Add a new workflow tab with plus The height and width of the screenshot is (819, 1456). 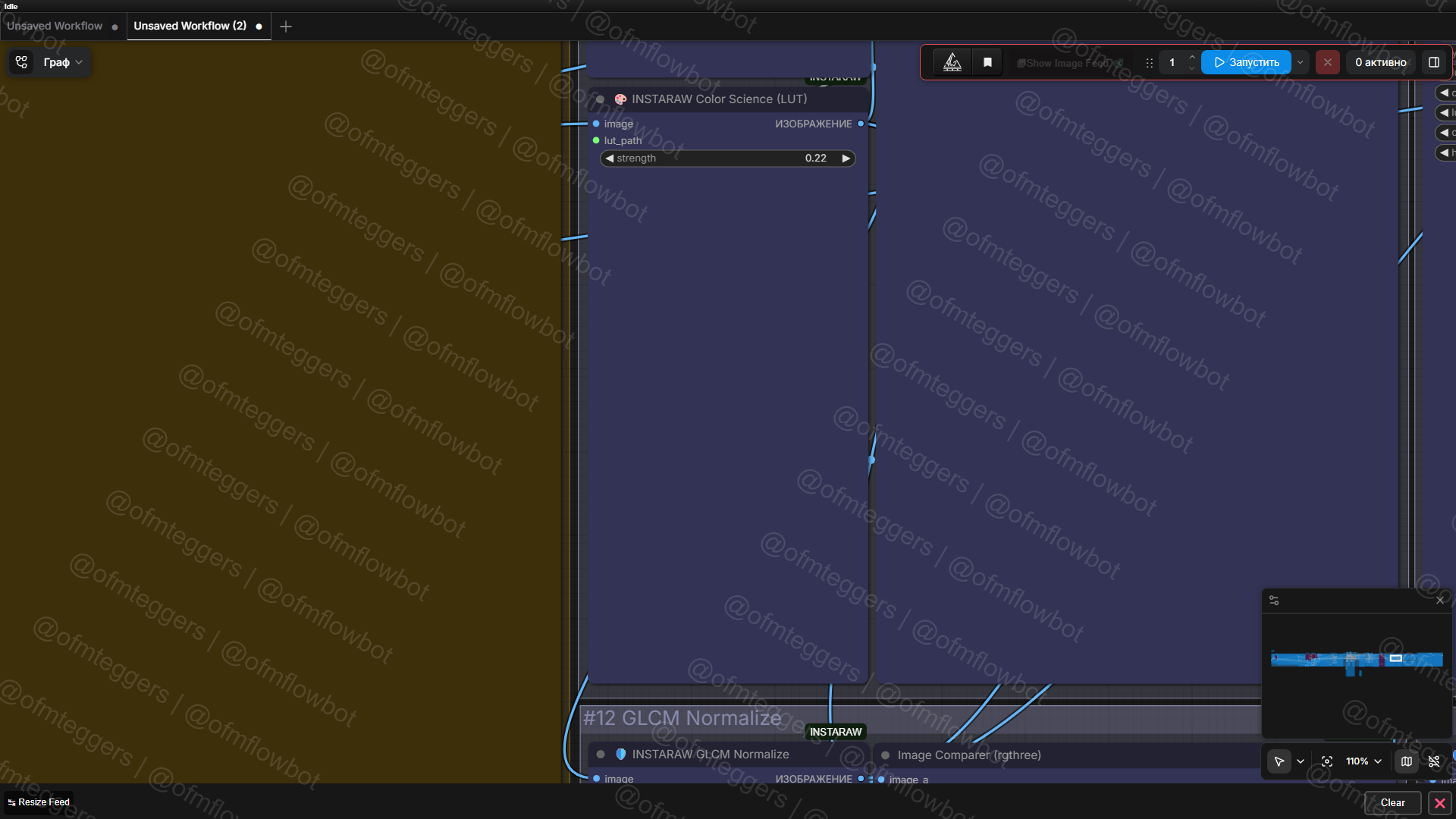(x=285, y=27)
